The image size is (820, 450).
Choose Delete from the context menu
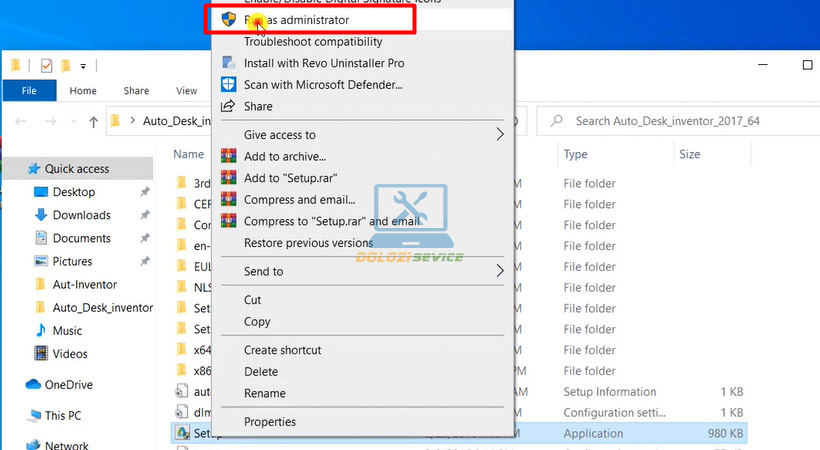pyautogui.click(x=260, y=372)
